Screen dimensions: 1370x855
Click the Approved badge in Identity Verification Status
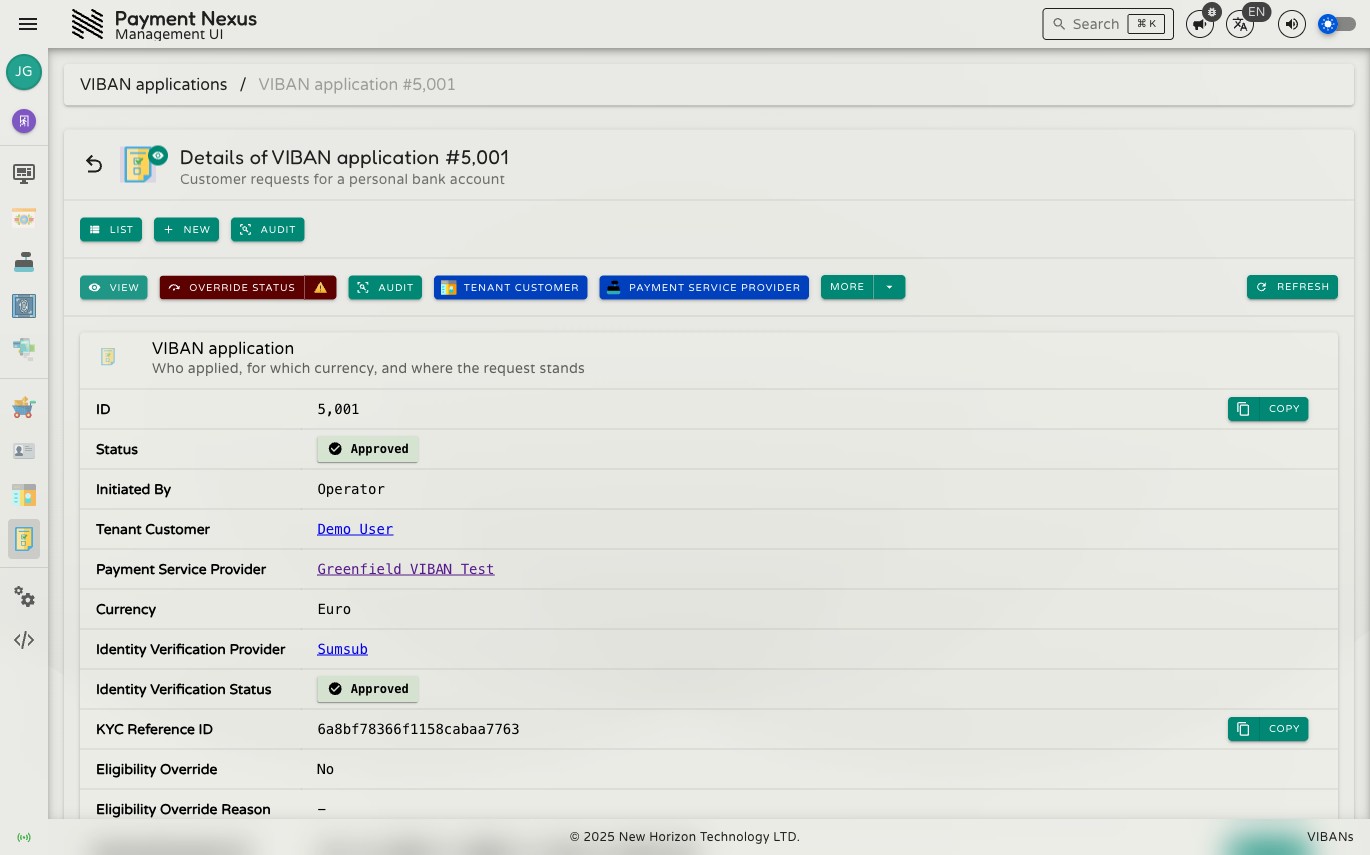(x=368, y=689)
